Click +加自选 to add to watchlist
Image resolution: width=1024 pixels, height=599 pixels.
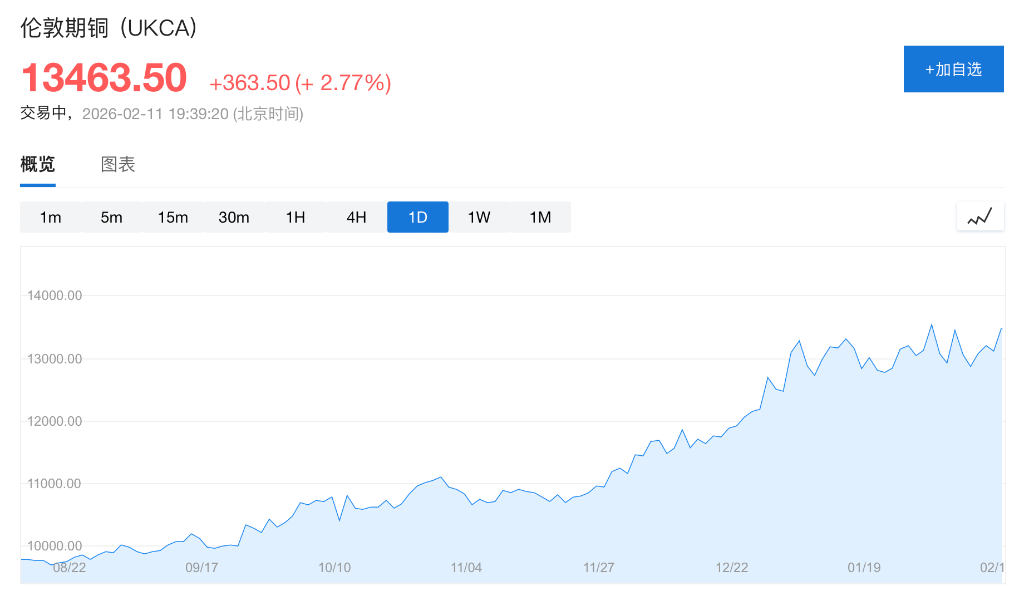[953, 68]
